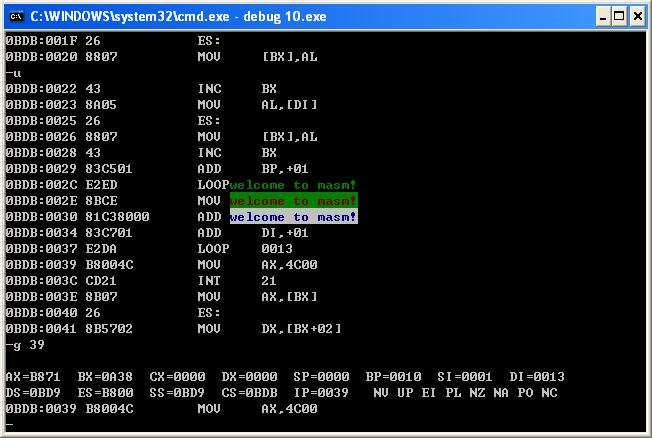This screenshot has width=652, height=438.
Task: Click 'MOV DX,[BX+02]' operand
Action: (x=301, y=329)
